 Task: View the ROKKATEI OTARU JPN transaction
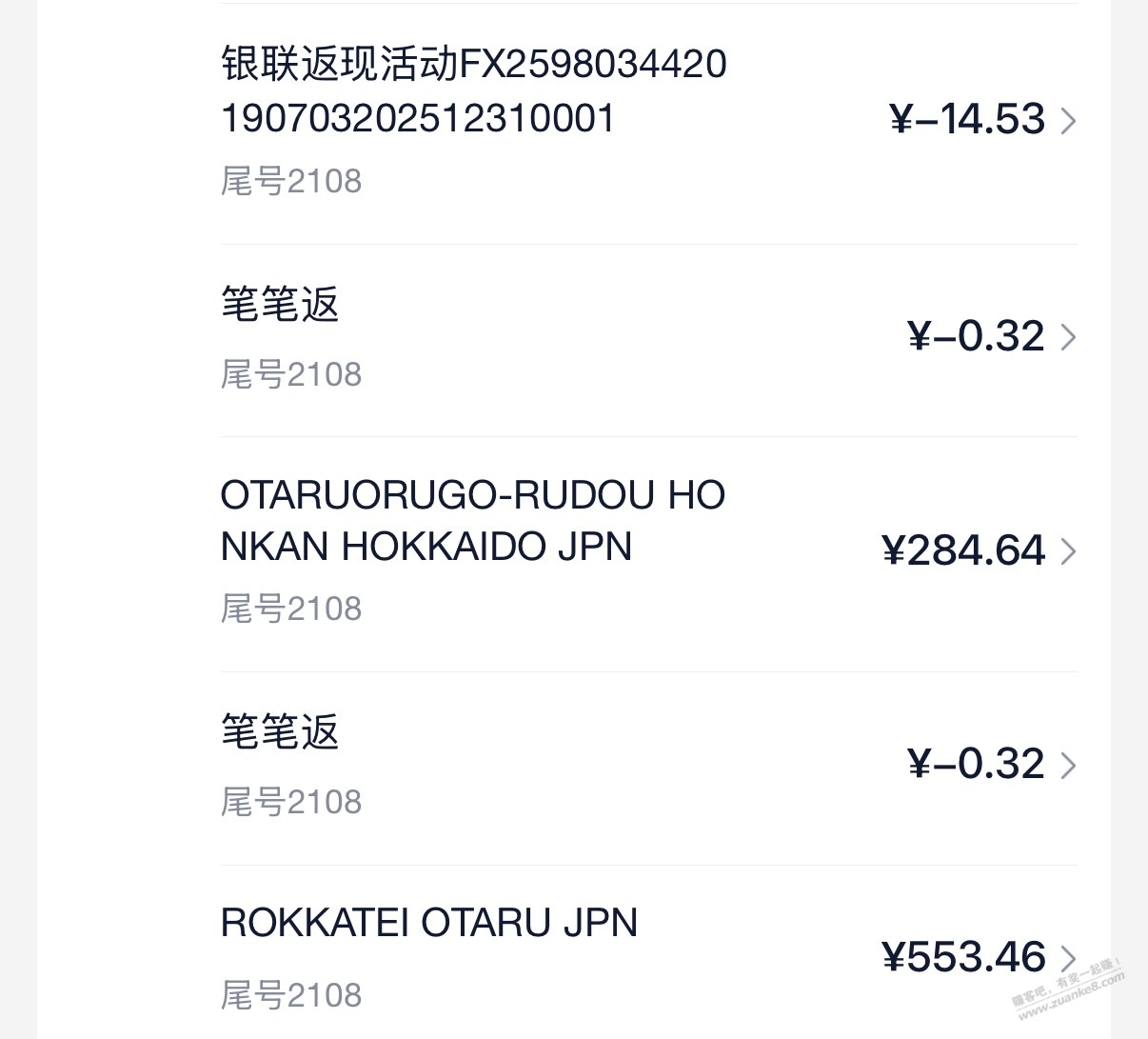pos(428,923)
